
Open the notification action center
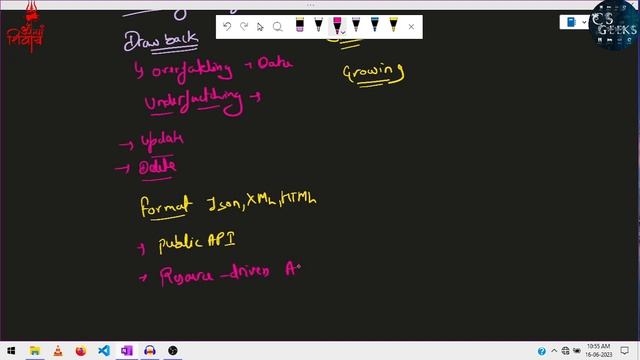coord(624,351)
